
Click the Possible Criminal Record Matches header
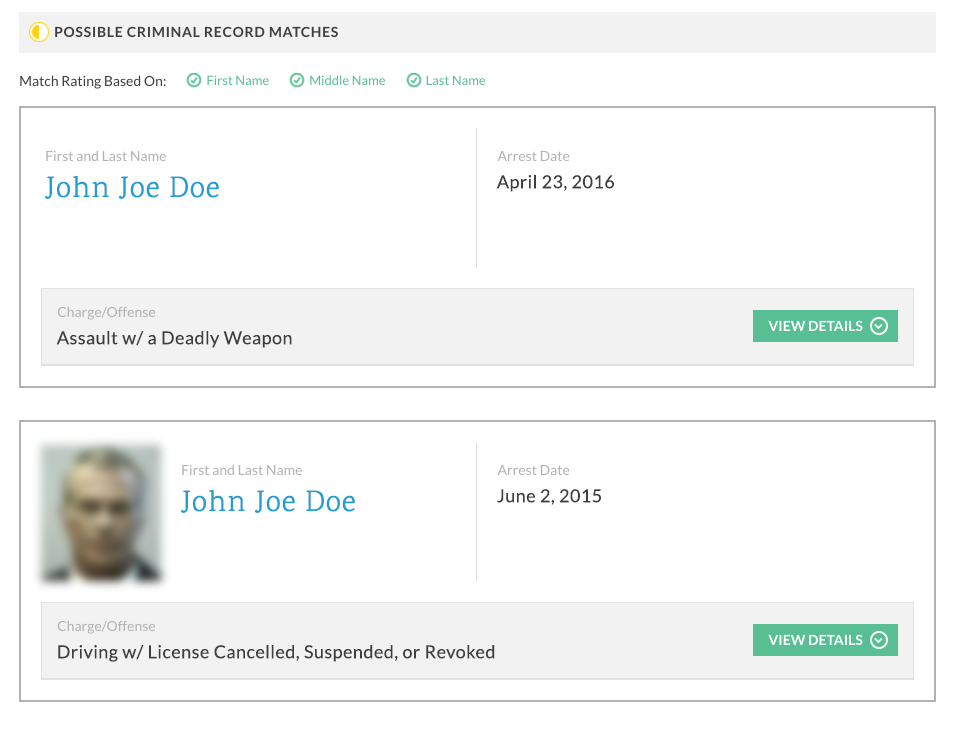196,32
